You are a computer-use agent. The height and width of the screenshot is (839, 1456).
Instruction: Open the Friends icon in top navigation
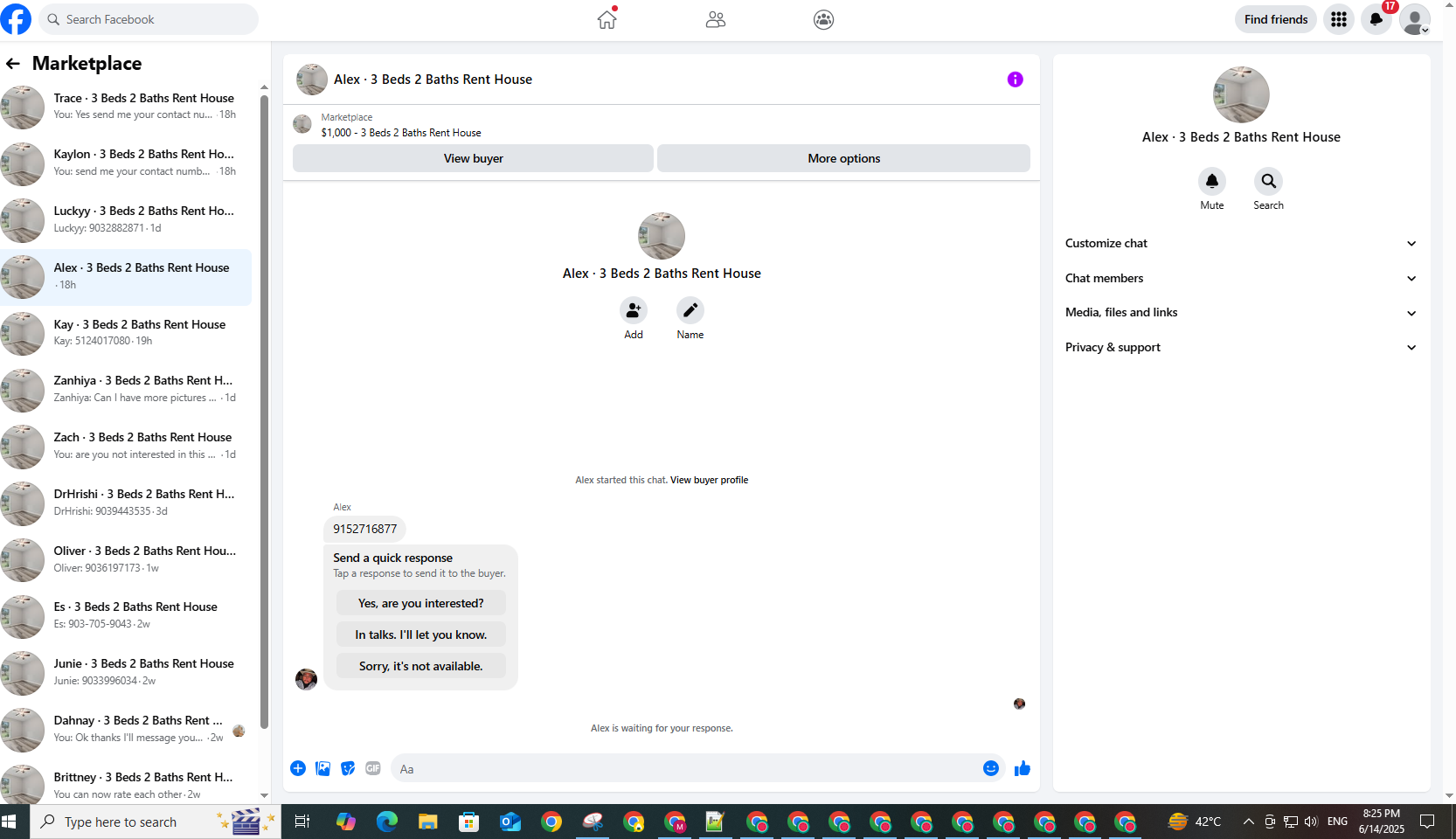[716, 19]
